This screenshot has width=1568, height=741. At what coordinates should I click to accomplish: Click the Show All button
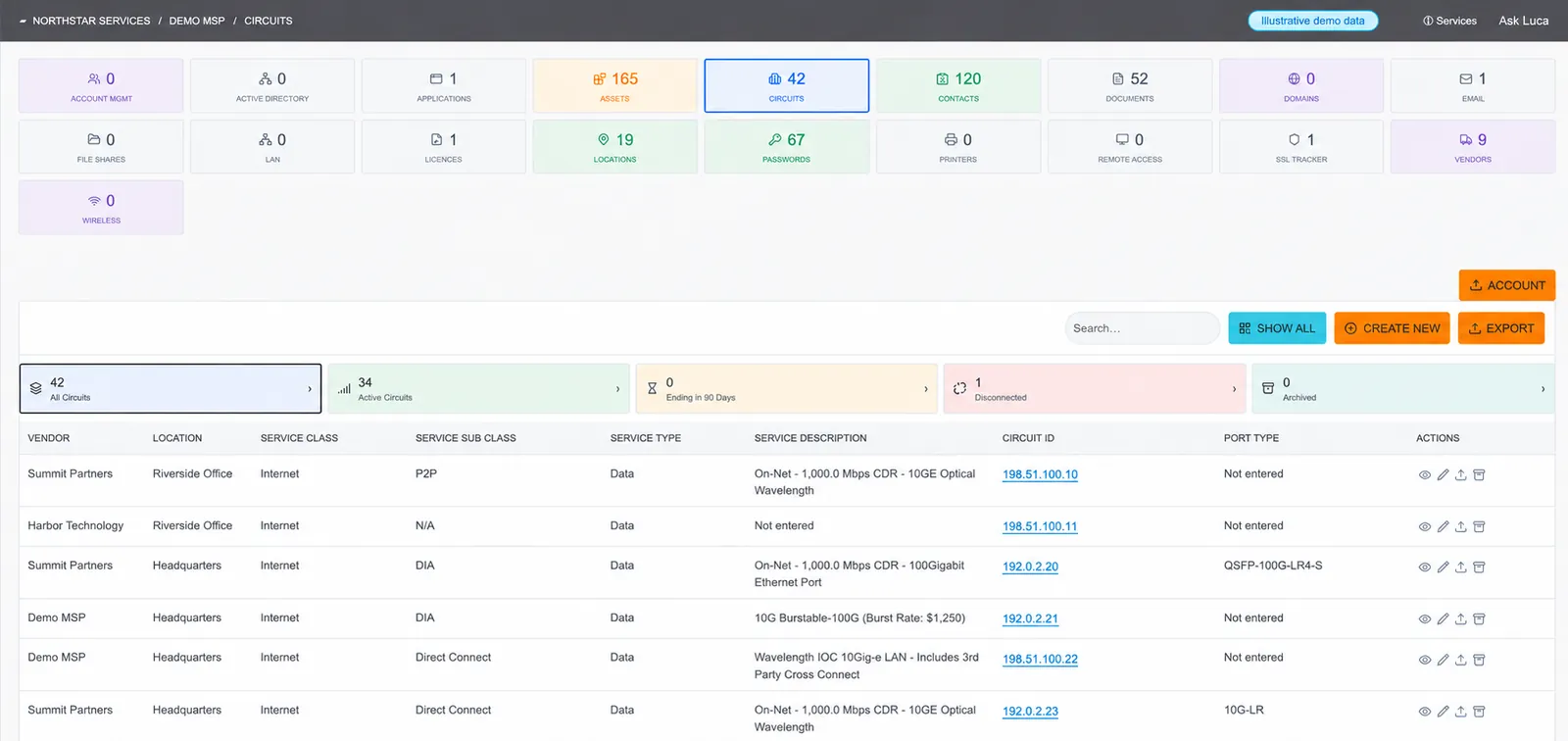tap(1277, 328)
